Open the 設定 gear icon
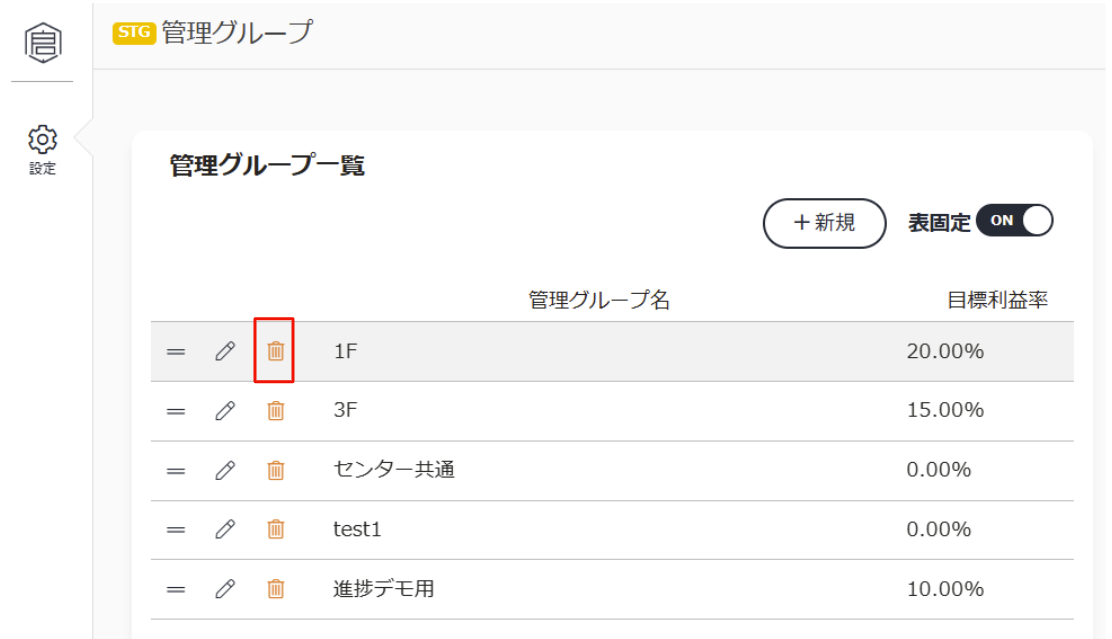1112x639 pixels. pos(43,140)
